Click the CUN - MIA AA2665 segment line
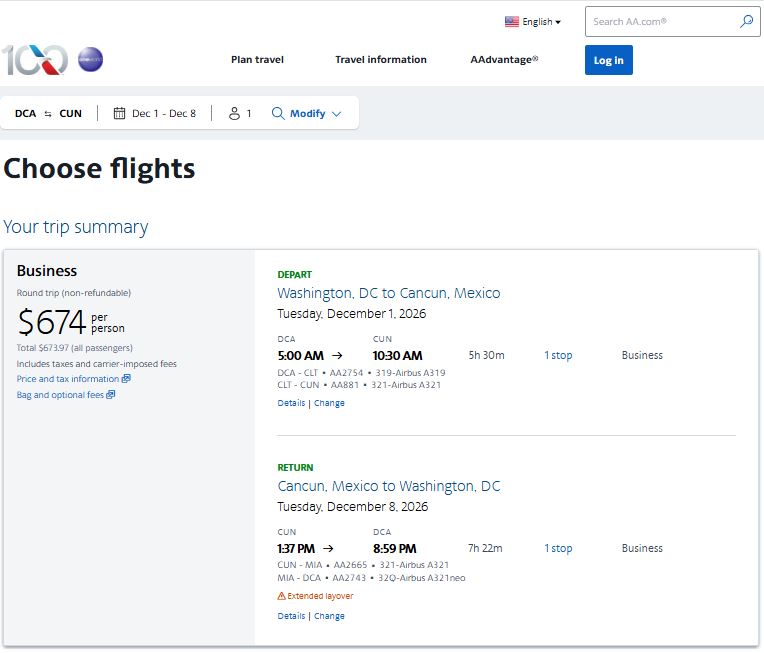764x653 pixels. pos(363,565)
